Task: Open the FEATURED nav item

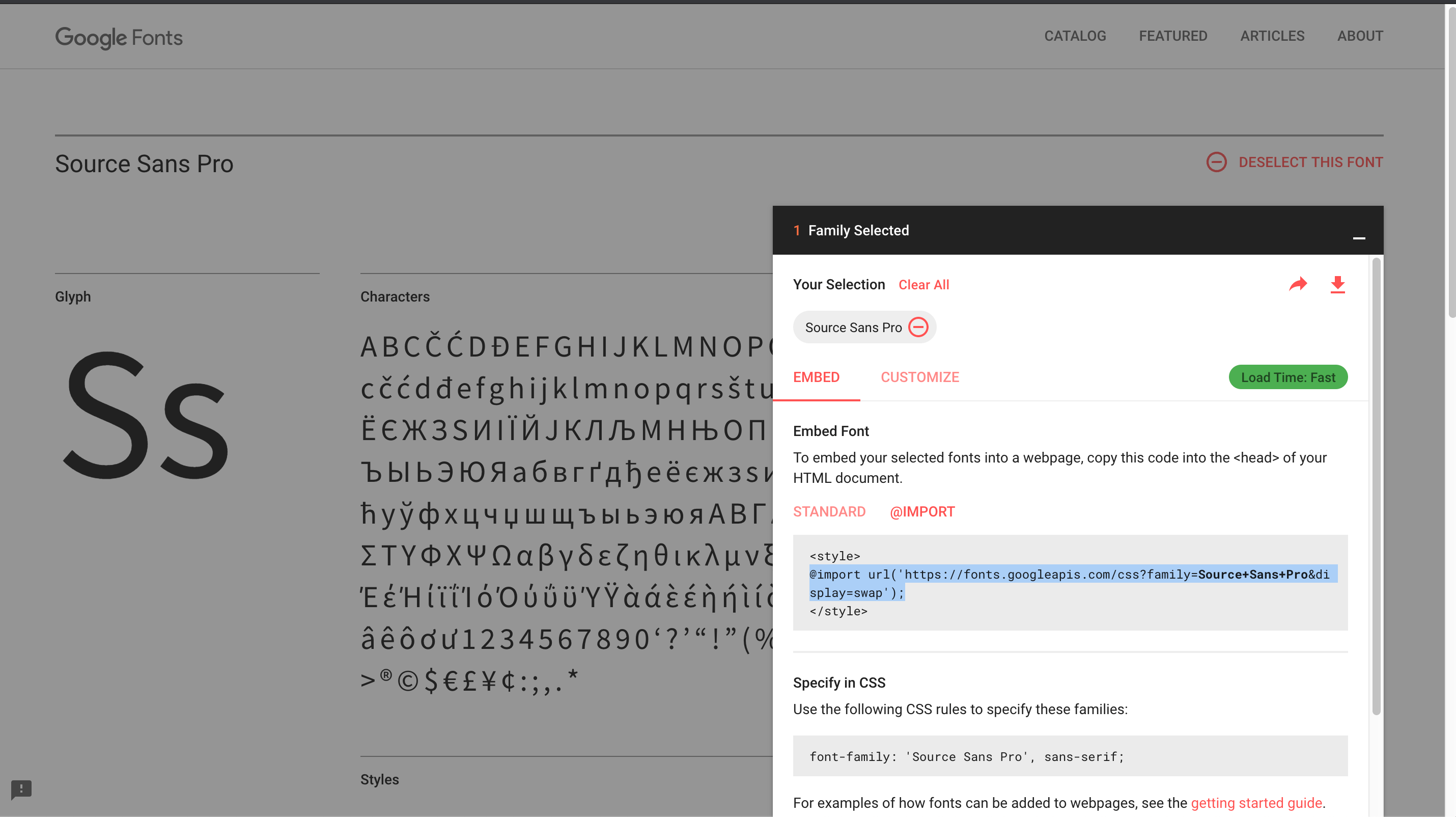Action: point(1173,36)
